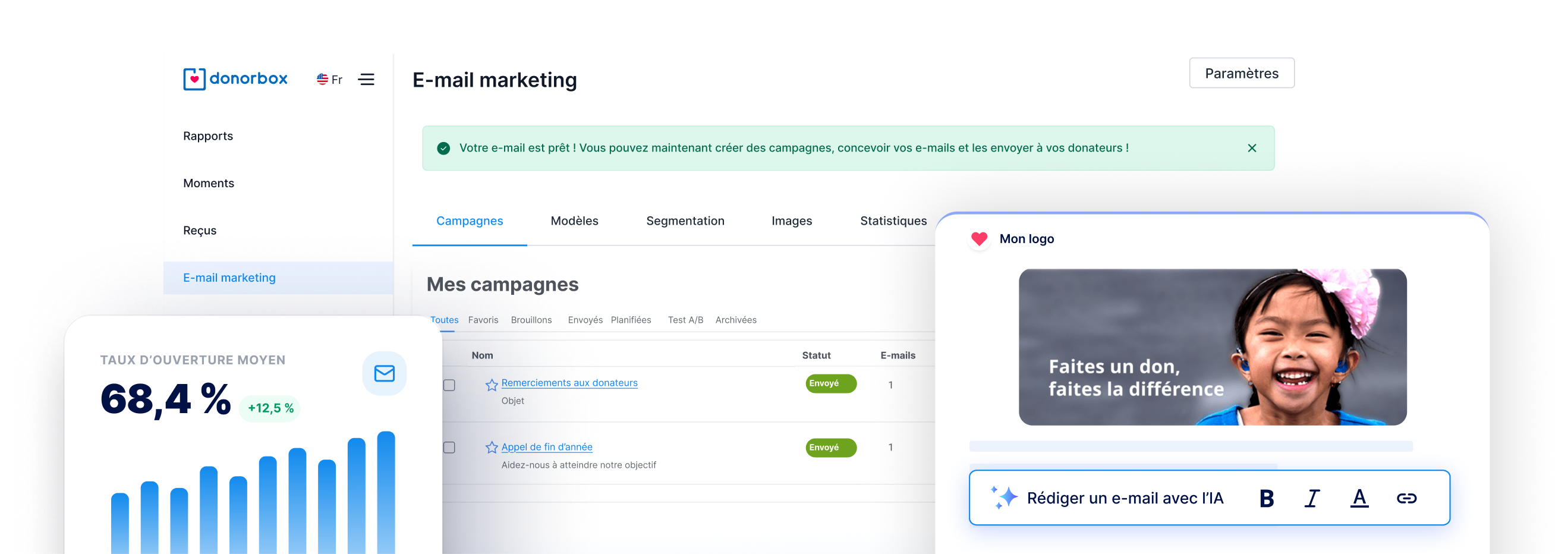This screenshot has height=554, width=1568.
Task: Star the Remerciements aux donateurs campaign
Action: click(x=491, y=385)
